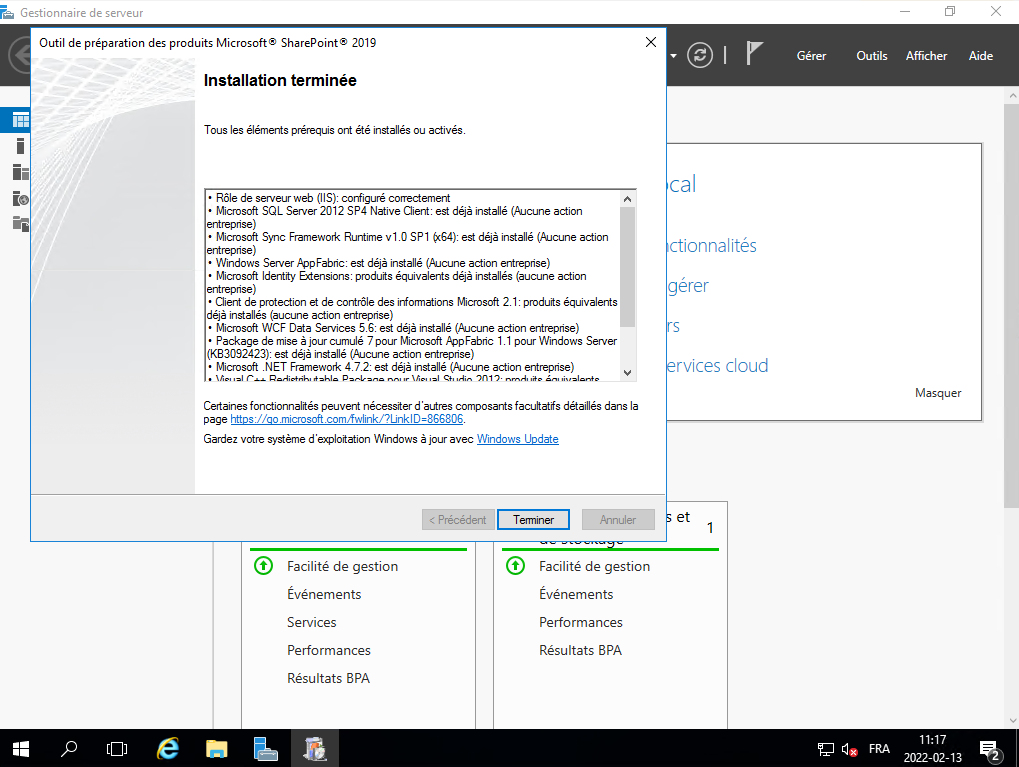Open File Explorer from the taskbar
This screenshot has width=1019, height=767.
tap(217, 748)
